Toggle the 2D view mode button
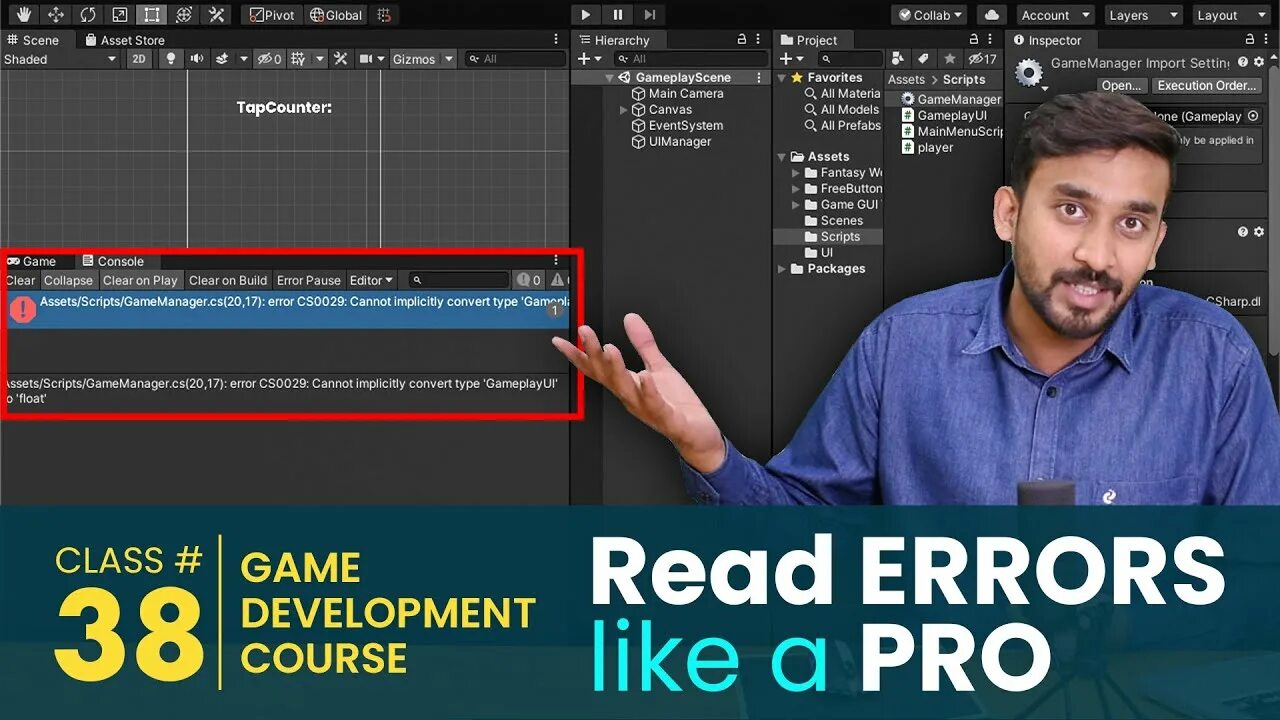Image resolution: width=1280 pixels, height=720 pixels. [x=140, y=59]
